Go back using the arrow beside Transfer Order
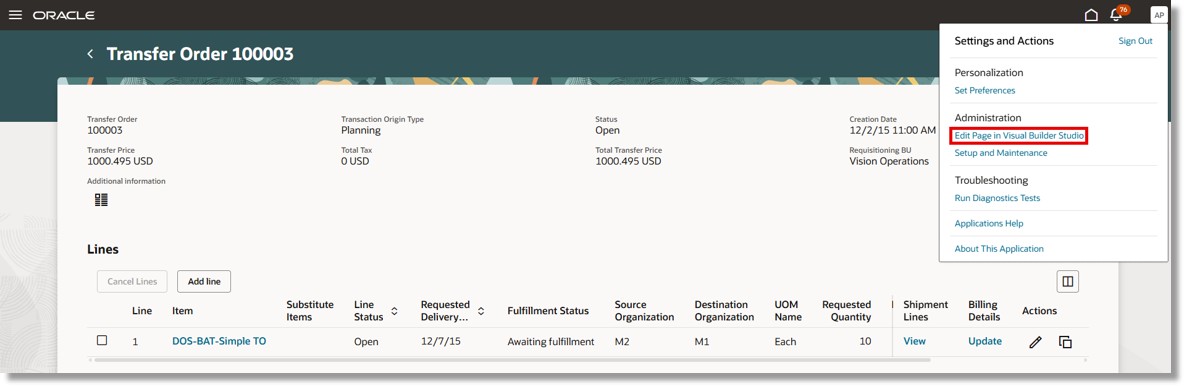Image resolution: width=1184 pixels, height=386 pixels. (x=91, y=54)
